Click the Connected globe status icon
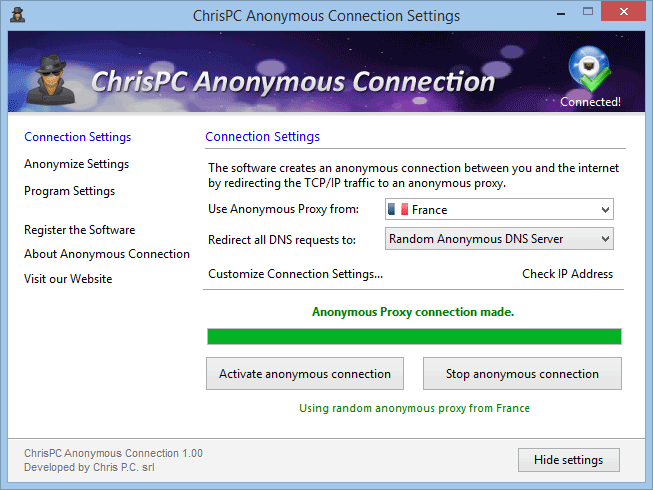The height and width of the screenshot is (490, 653). coord(589,70)
